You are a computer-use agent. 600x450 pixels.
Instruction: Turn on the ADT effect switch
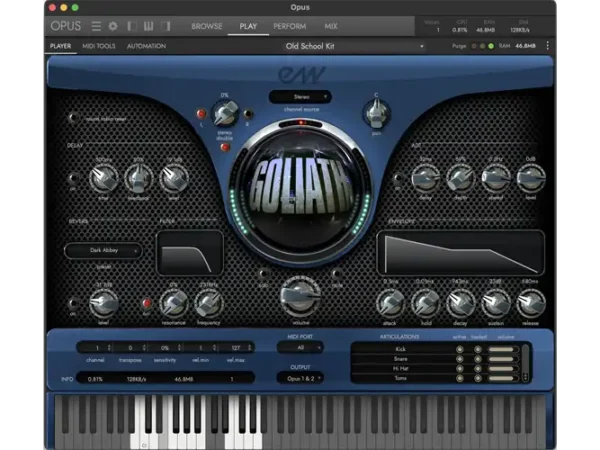(x=398, y=178)
